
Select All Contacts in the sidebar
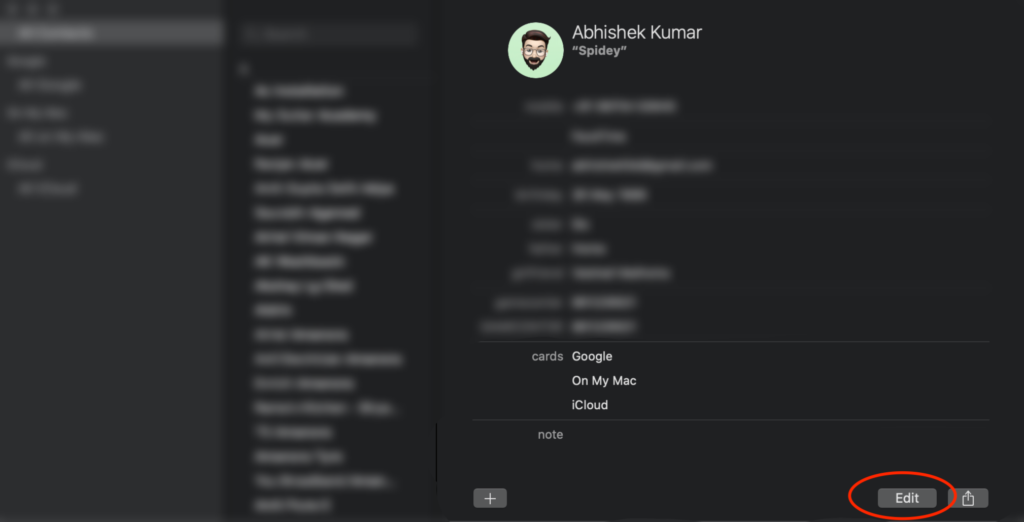[x=112, y=33]
